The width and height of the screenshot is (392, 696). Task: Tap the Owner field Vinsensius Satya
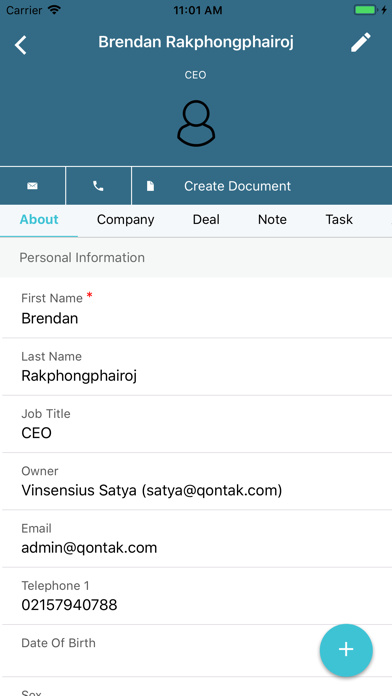pyautogui.click(x=196, y=481)
